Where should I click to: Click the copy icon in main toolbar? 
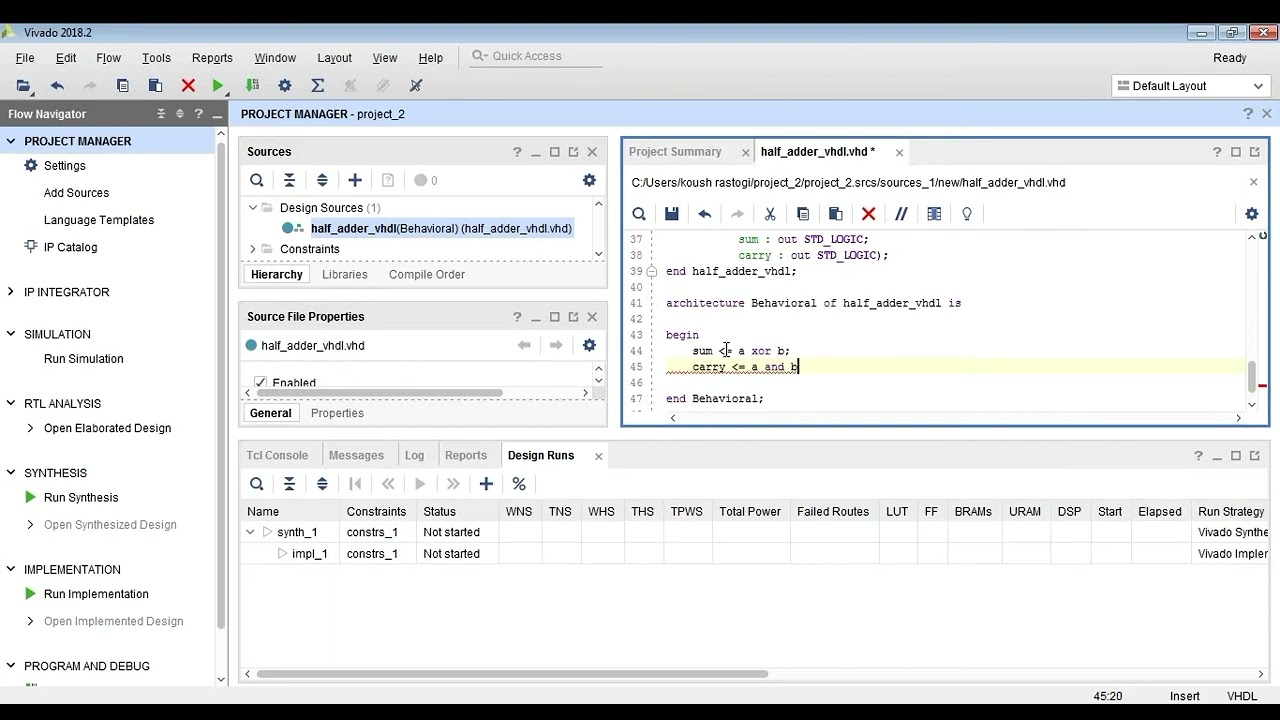click(122, 86)
